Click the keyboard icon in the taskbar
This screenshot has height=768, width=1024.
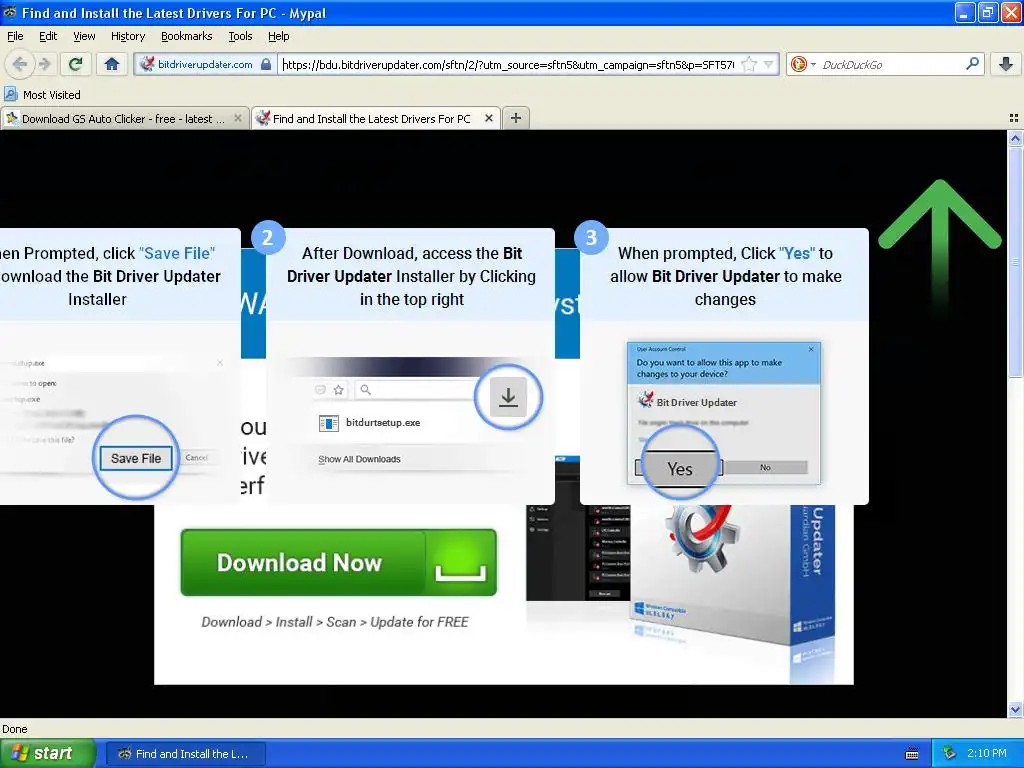912,754
